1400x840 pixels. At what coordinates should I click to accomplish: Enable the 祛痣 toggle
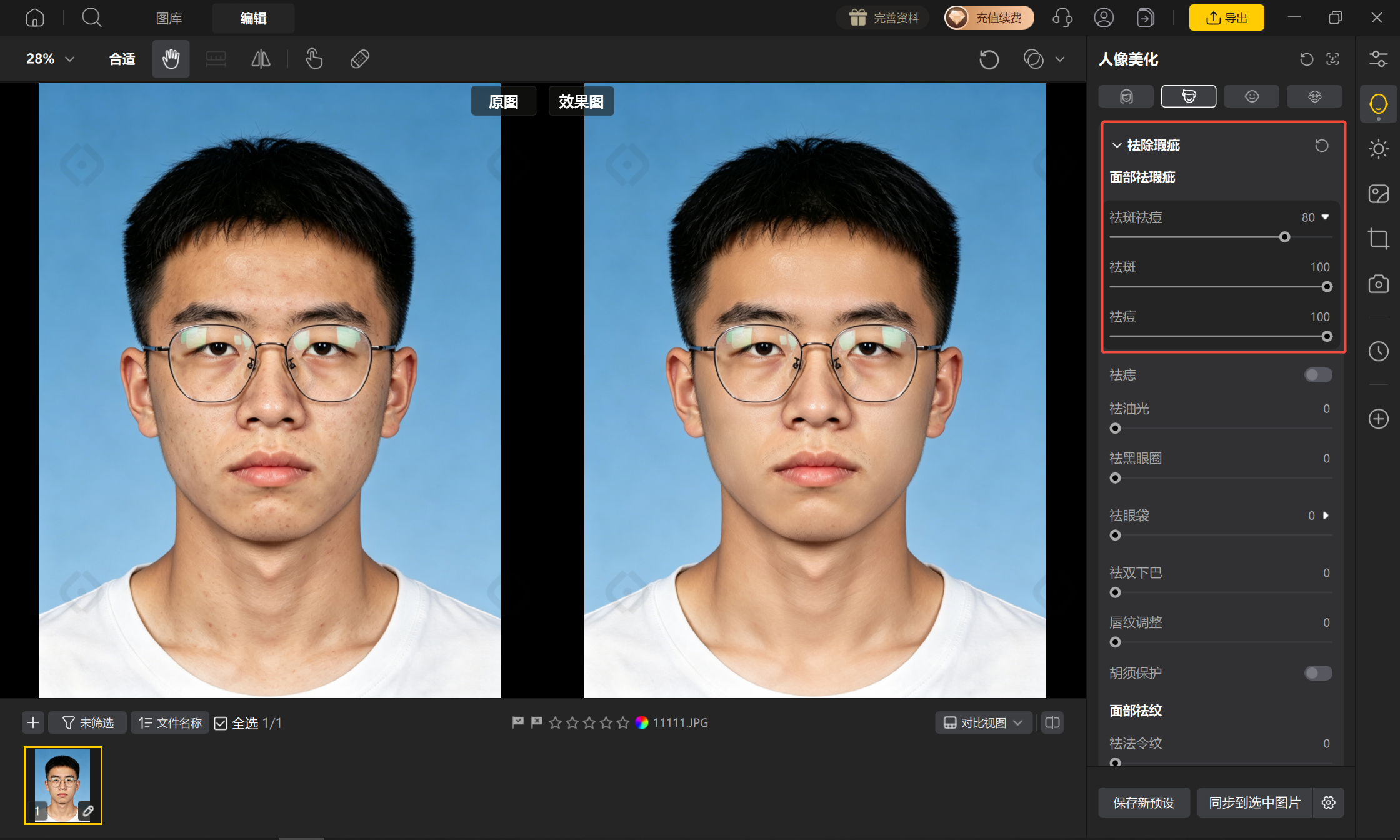(x=1318, y=375)
